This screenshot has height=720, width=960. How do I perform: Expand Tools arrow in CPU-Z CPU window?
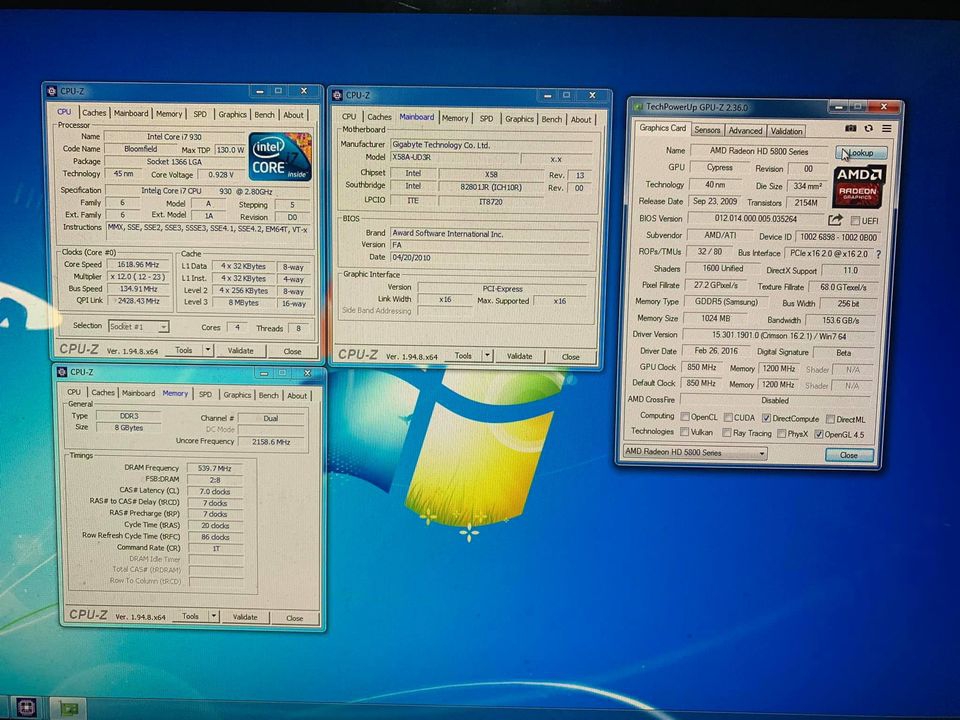pyautogui.click(x=208, y=350)
